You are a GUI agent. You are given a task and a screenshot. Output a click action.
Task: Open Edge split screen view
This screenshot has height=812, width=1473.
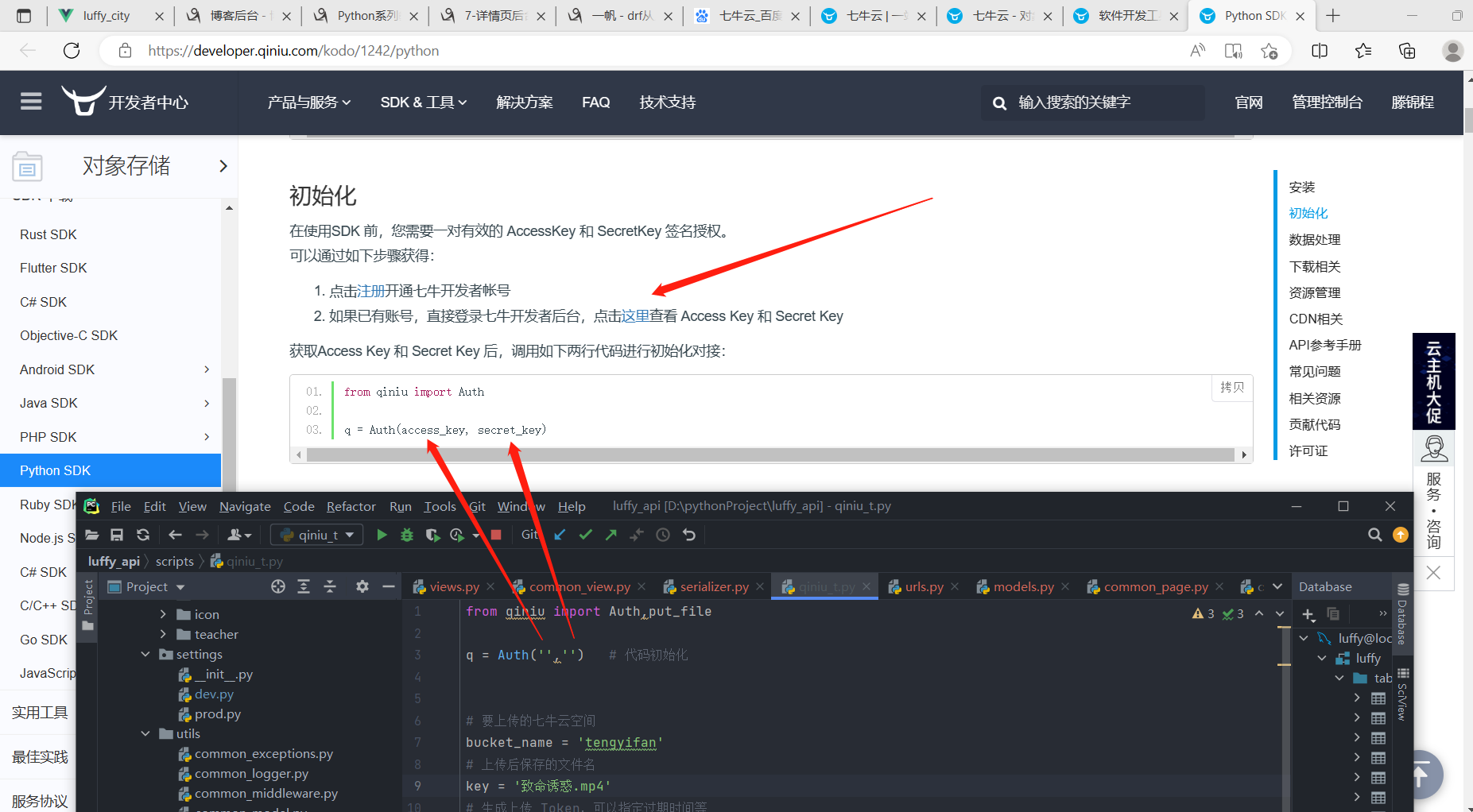pos(1320,51)
